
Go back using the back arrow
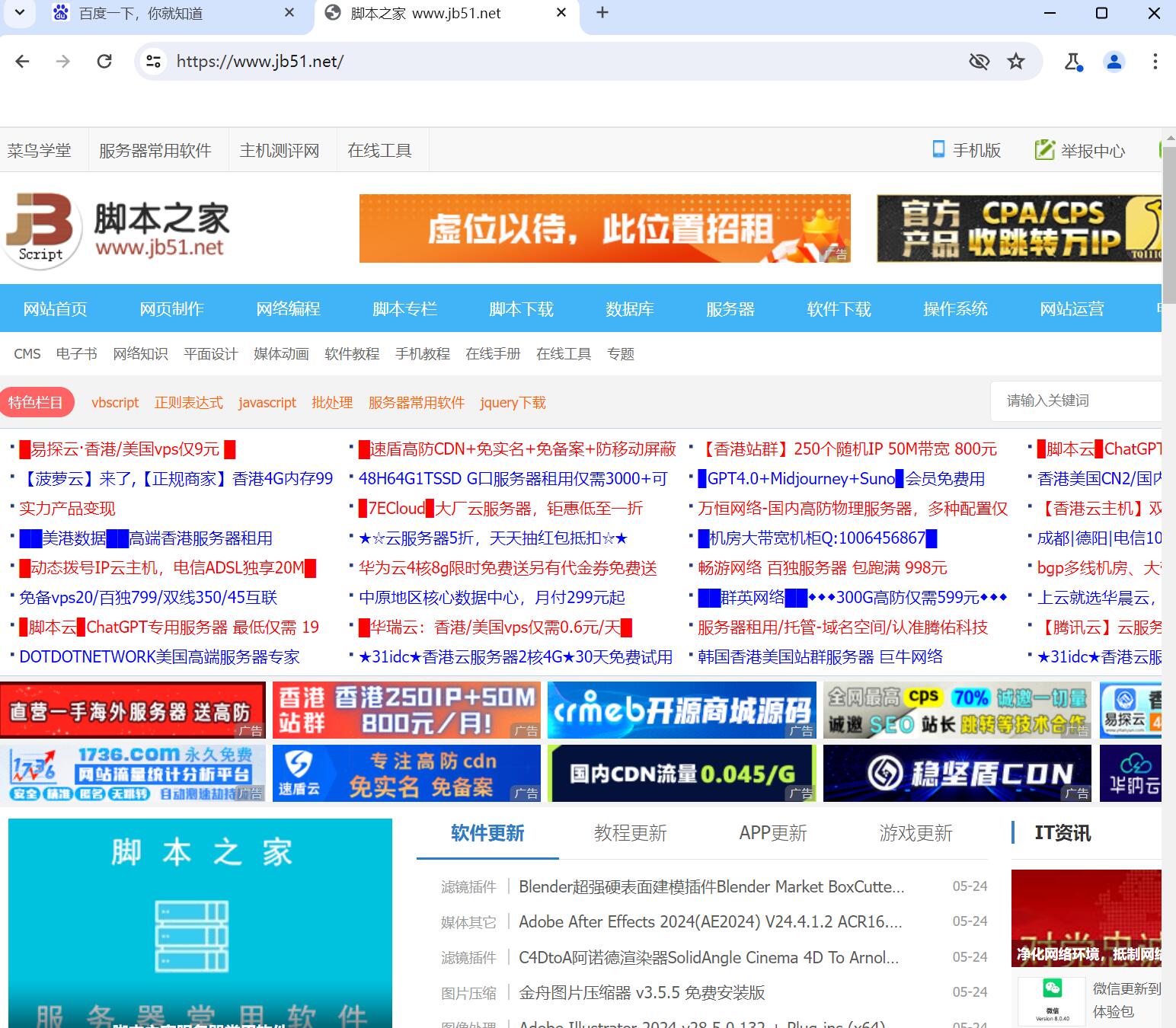[x=22, y=61]
